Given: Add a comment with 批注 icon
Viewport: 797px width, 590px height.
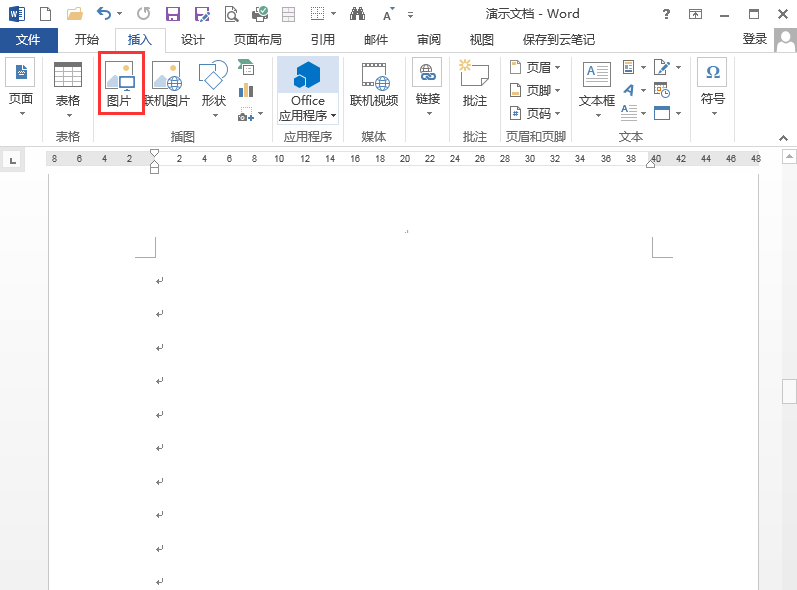Looking at the screenshot, I should click(474, 83).
